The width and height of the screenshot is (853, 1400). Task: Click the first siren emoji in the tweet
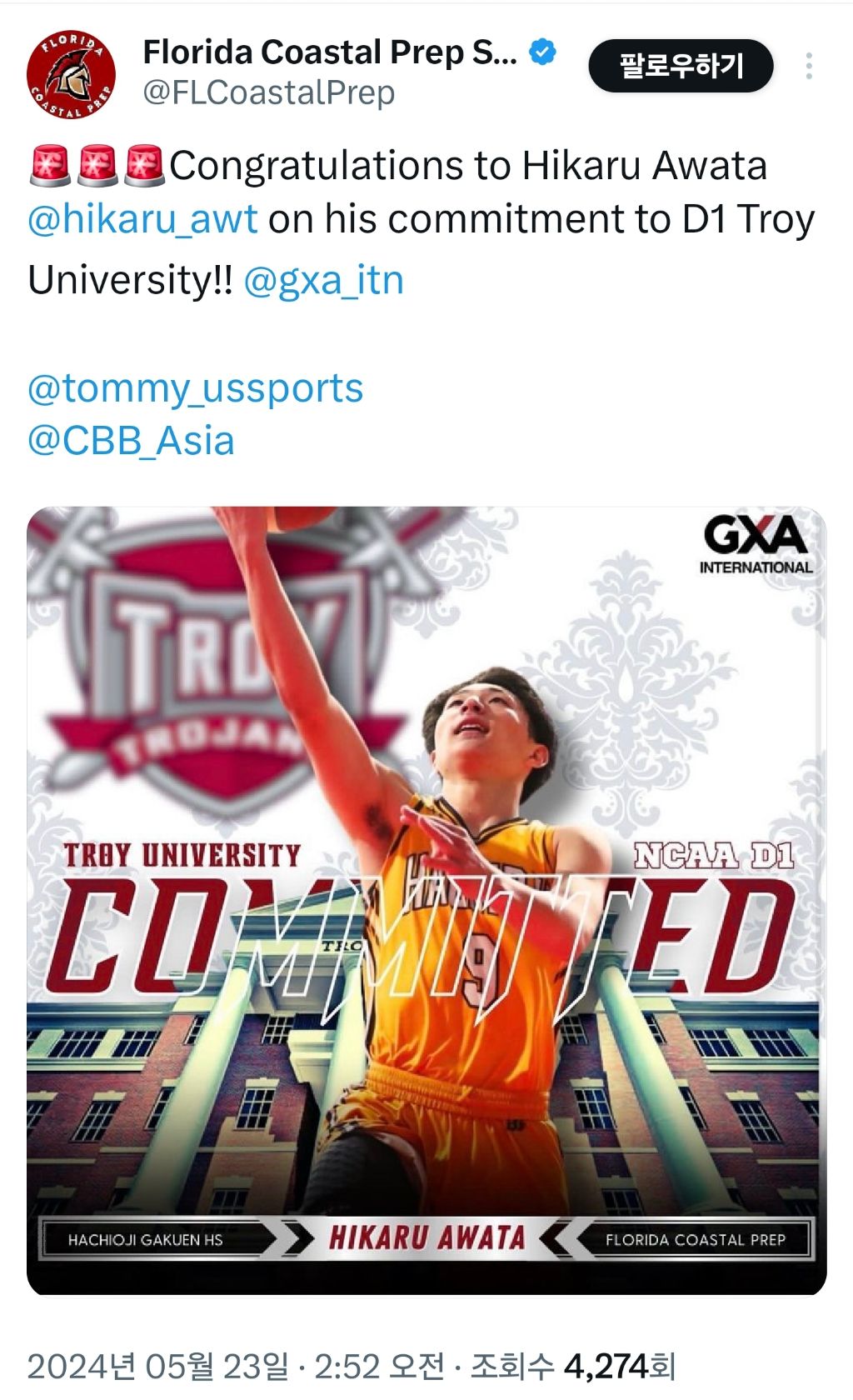coord(49,165)
